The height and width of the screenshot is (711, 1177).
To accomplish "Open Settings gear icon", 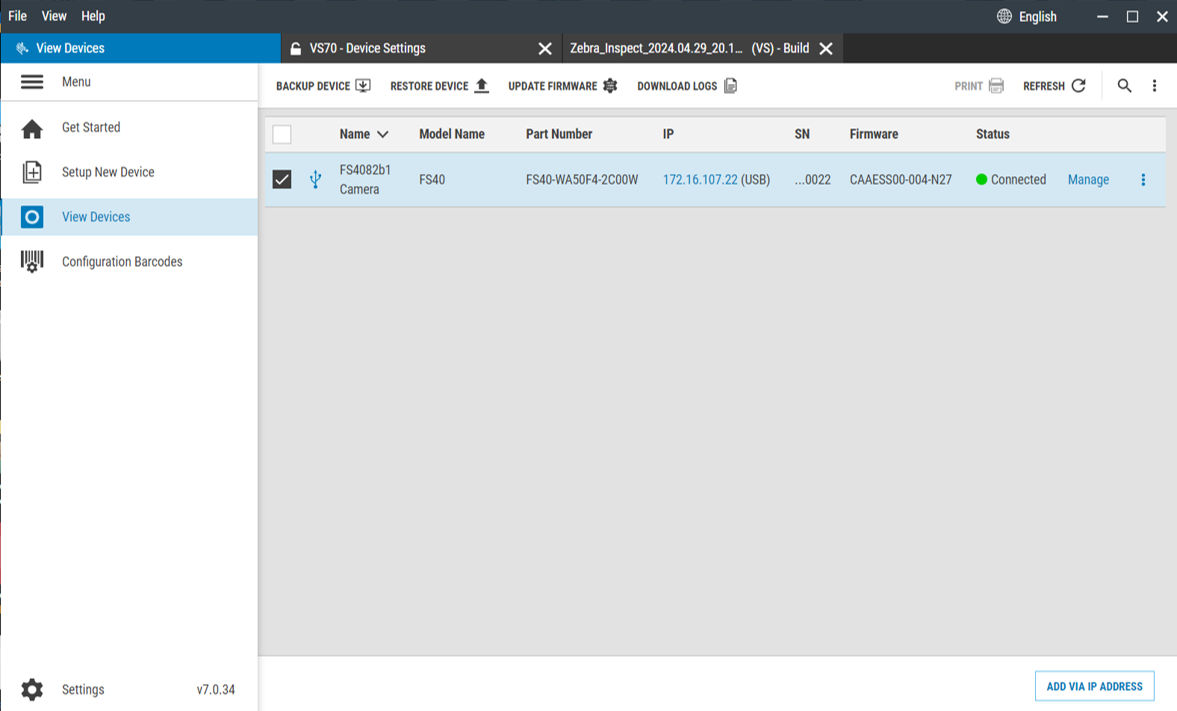I will click(32, 689).
